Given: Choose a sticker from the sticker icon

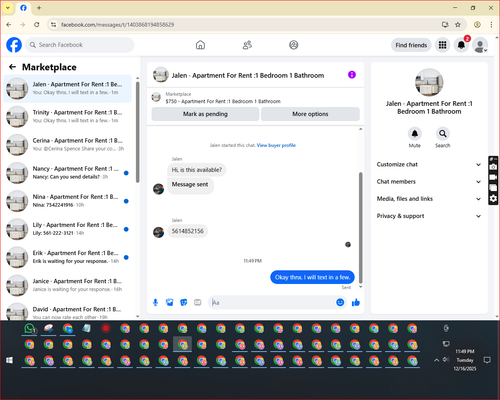Looking at the screenshot, I should point(184,302).
